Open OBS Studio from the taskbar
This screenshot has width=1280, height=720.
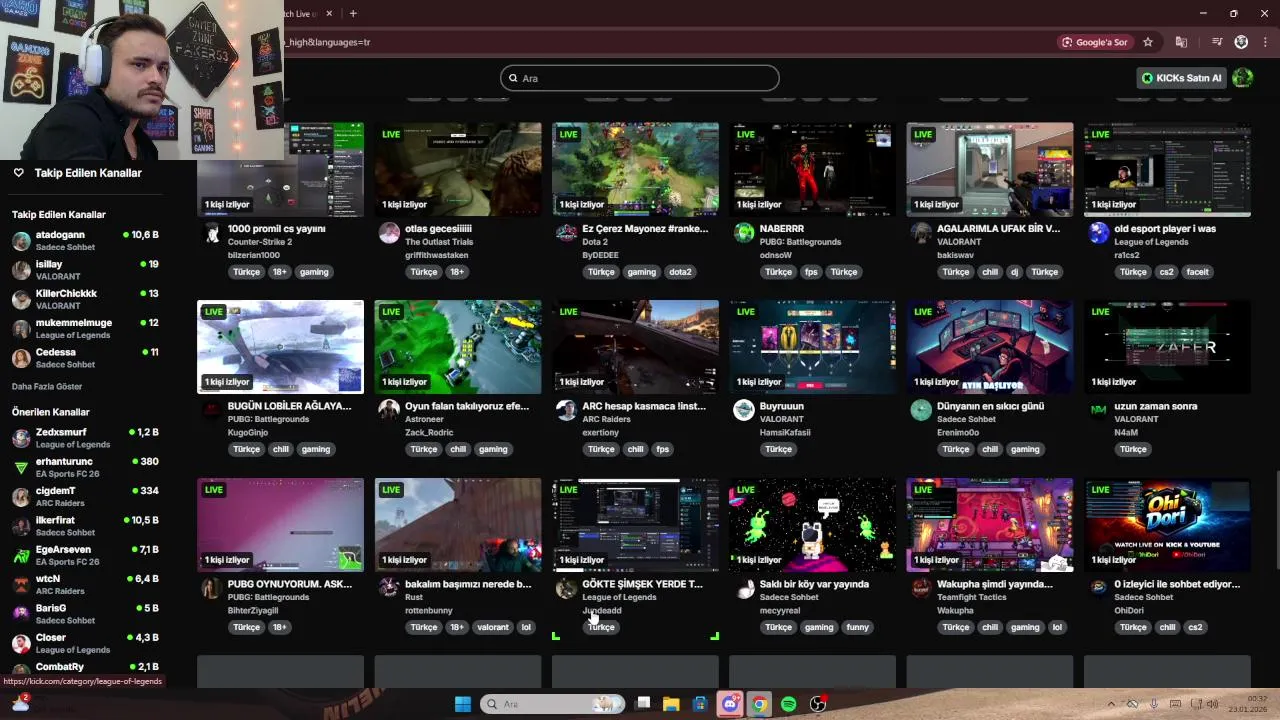[818, 704]
